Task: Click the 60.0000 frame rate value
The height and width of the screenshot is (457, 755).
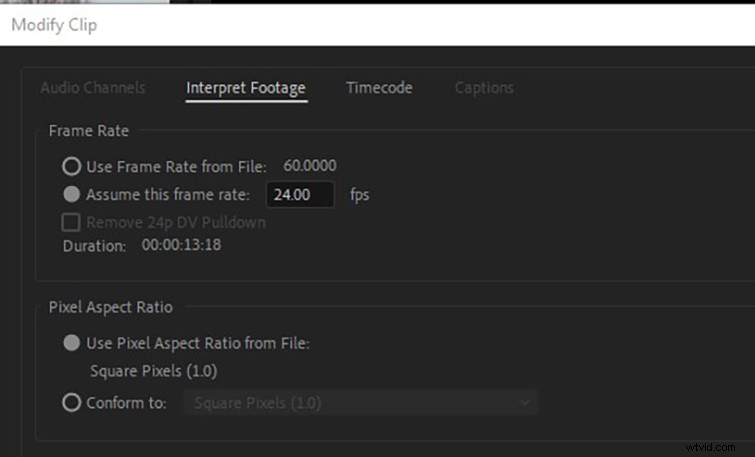Action: click(310, 166)
